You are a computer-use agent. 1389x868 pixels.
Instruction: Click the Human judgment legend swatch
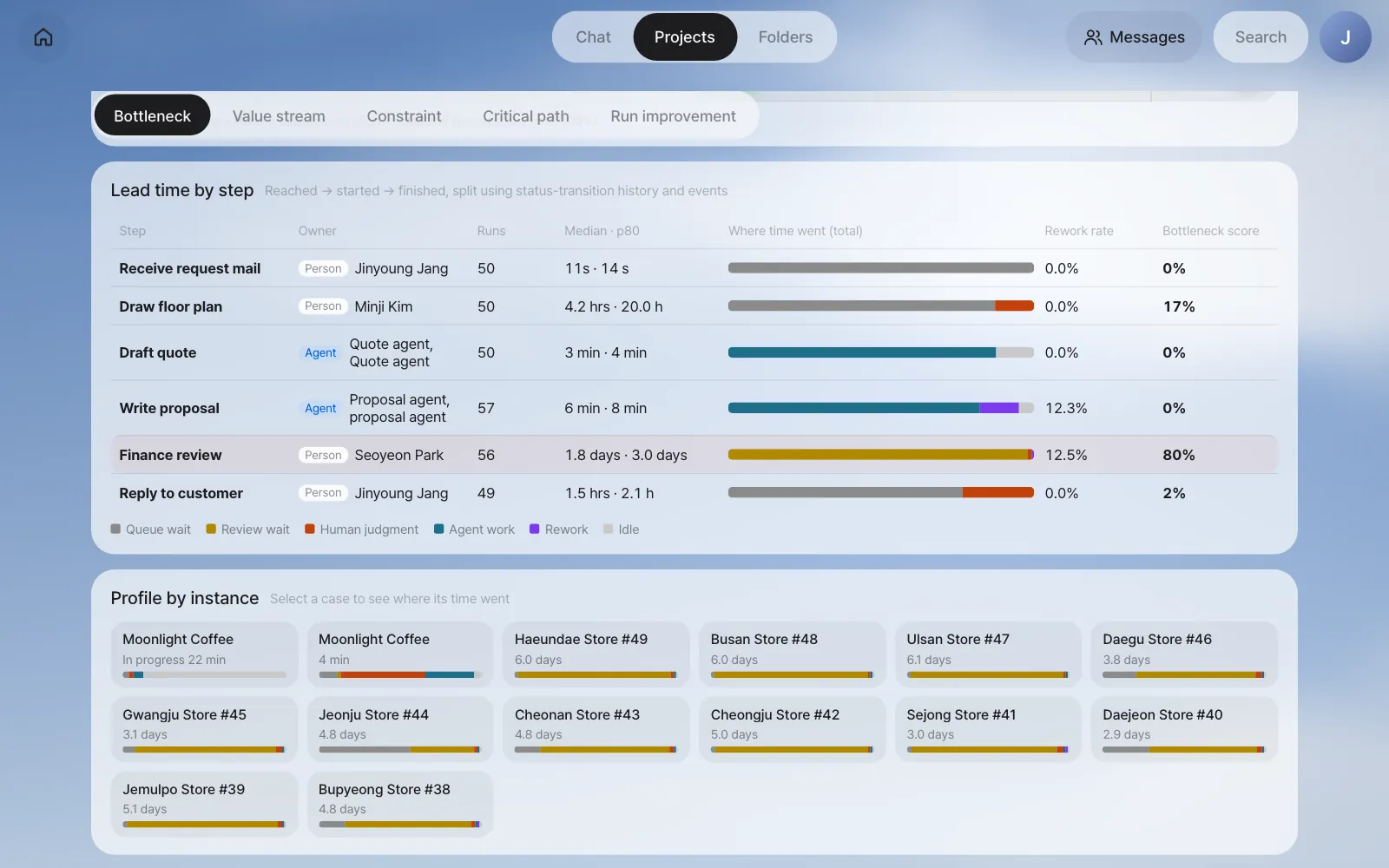point(310,529)
